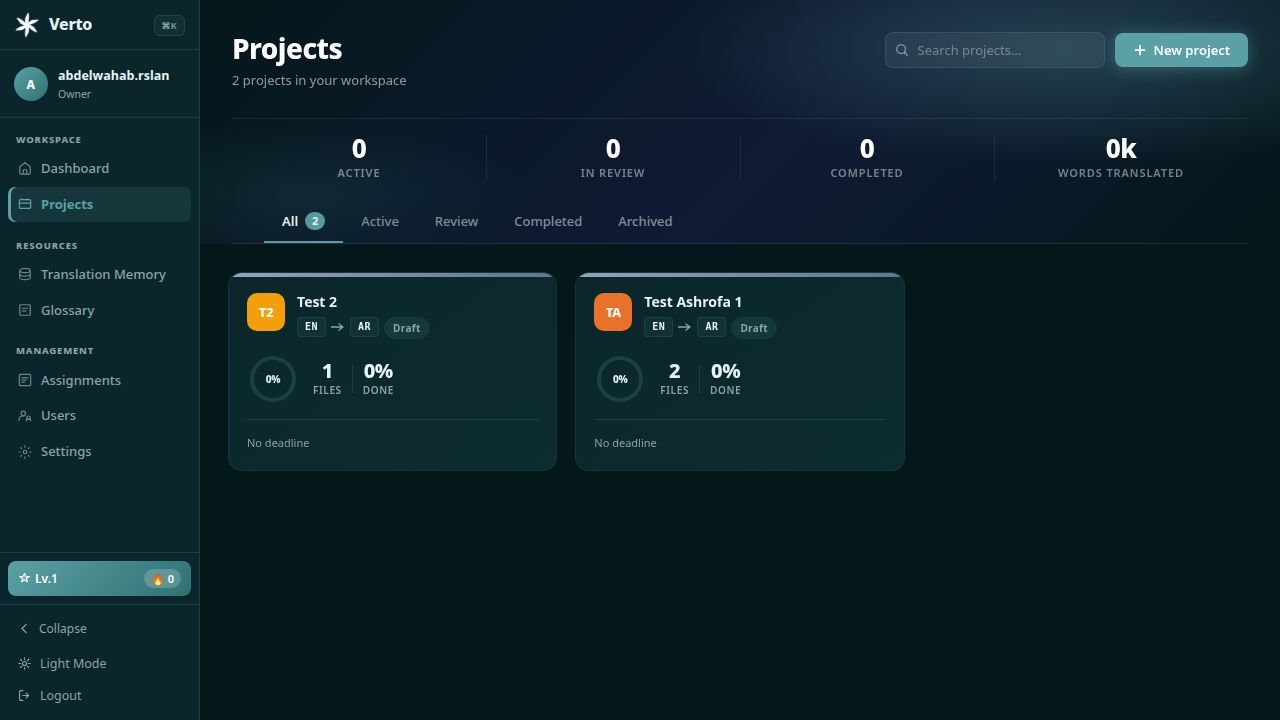Open Users management
Screen dimensions: 1280x720
point(100,415)
